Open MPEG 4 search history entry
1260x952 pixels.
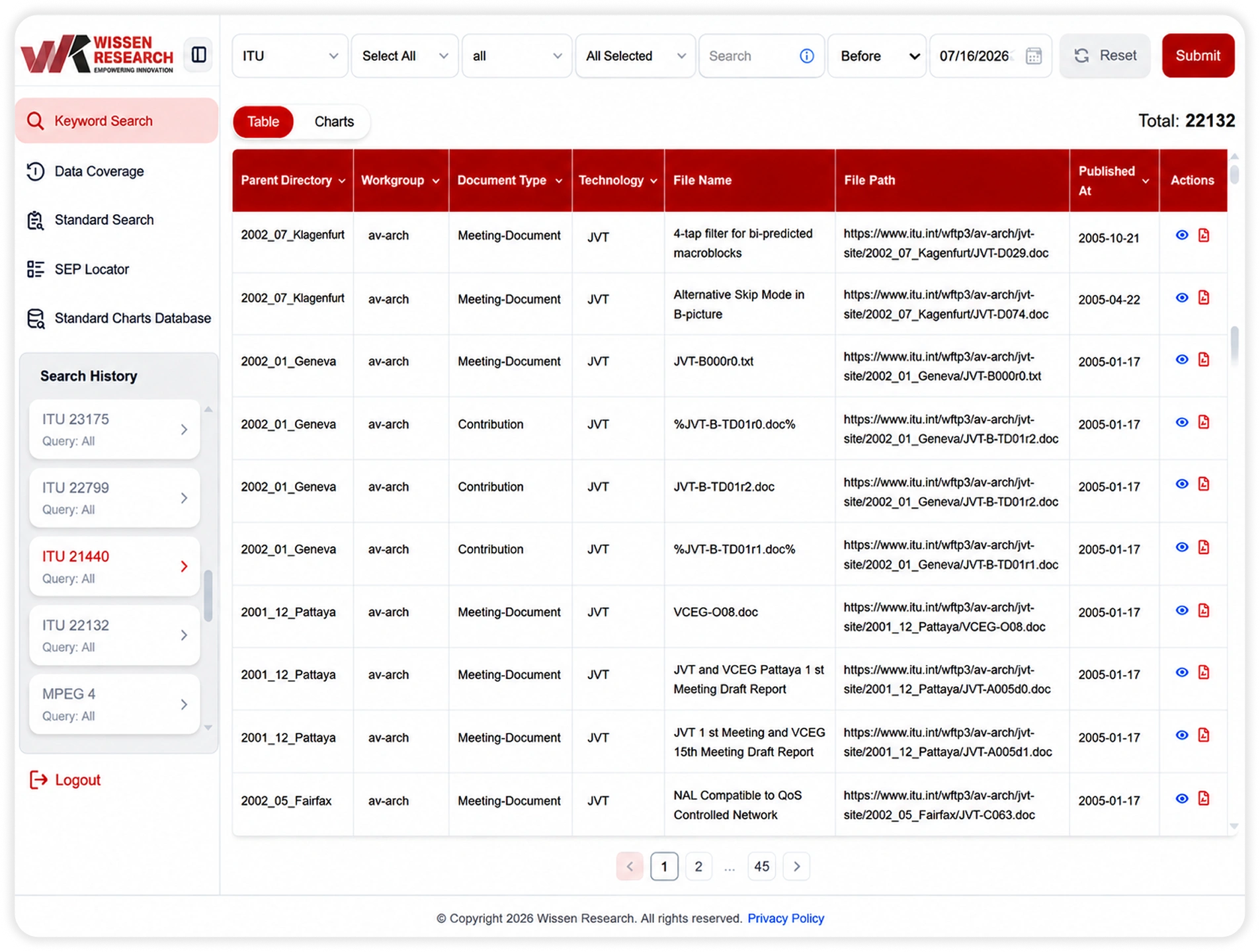(x=114, y=704)
